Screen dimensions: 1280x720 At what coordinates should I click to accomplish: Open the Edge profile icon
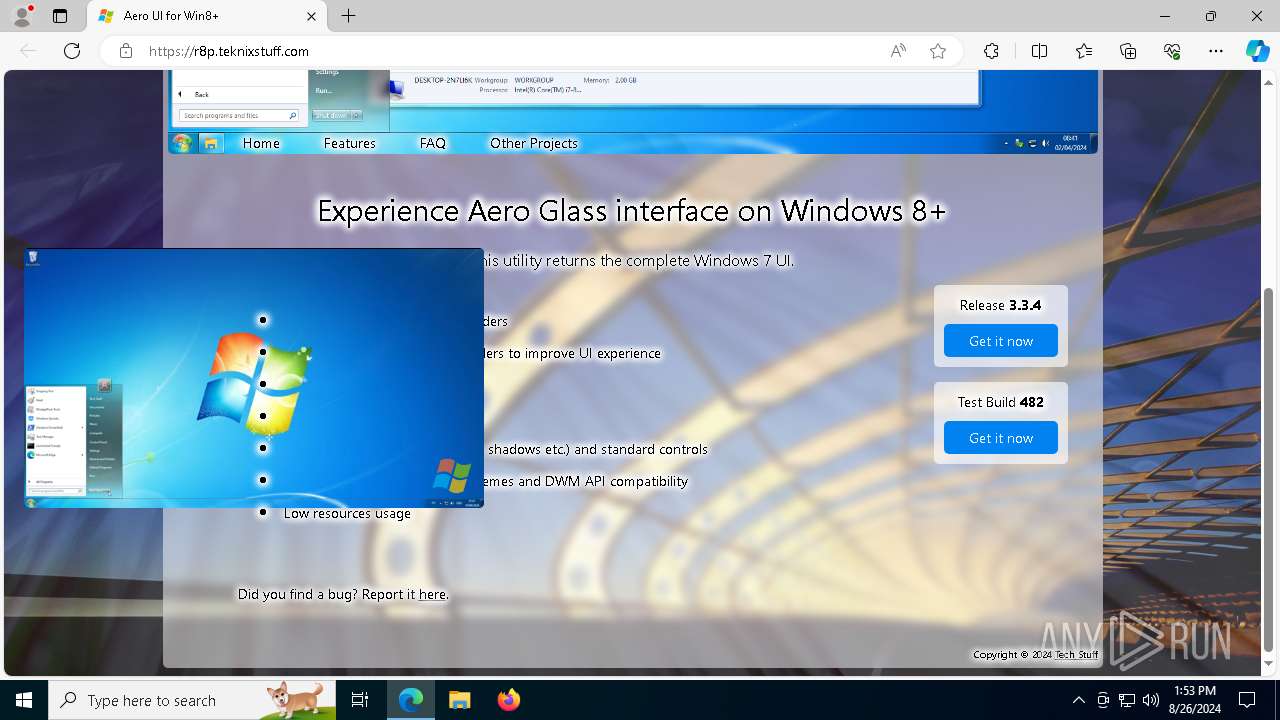[22, 16]
